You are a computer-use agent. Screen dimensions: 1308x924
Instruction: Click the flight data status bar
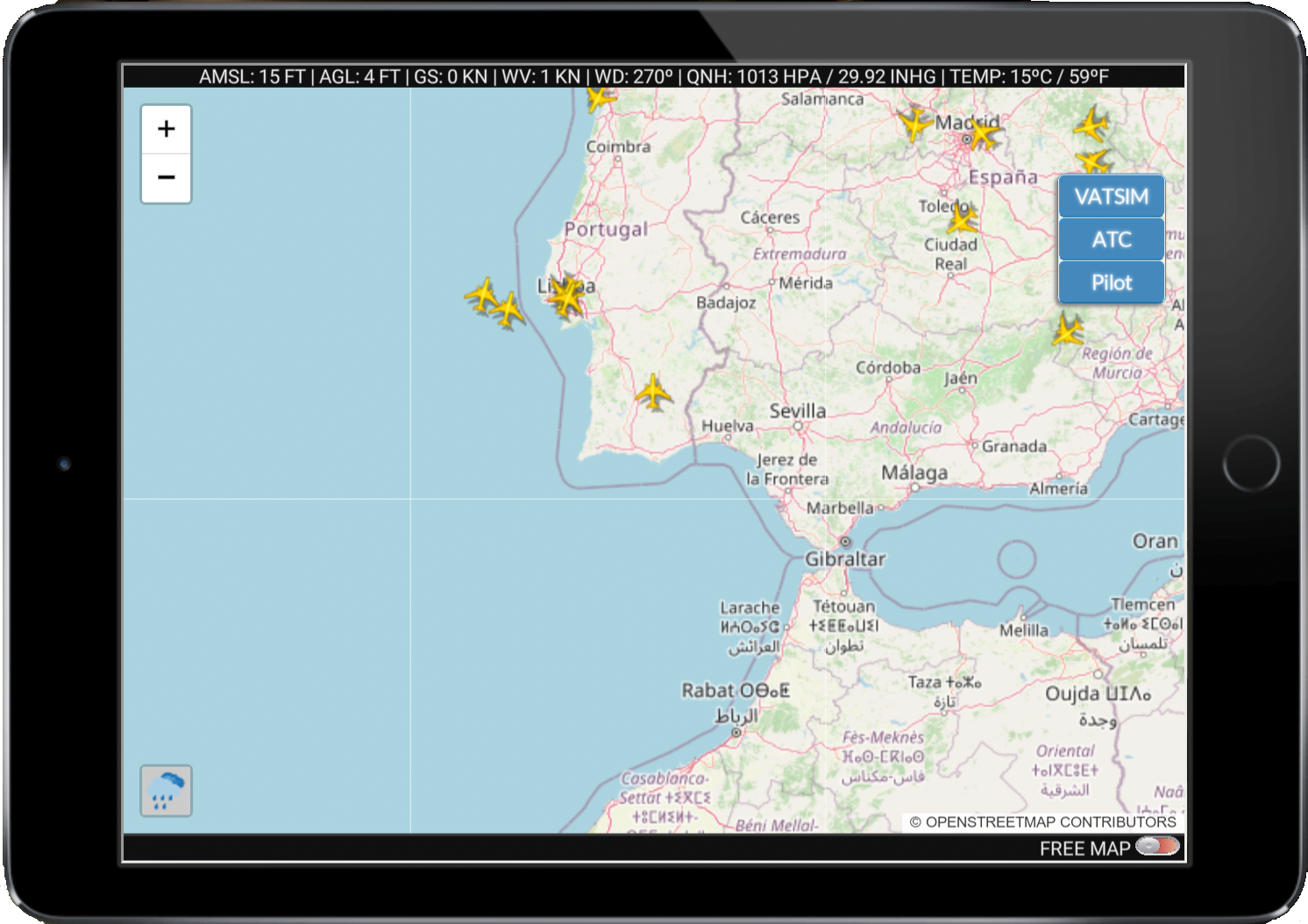click(654, 76)
